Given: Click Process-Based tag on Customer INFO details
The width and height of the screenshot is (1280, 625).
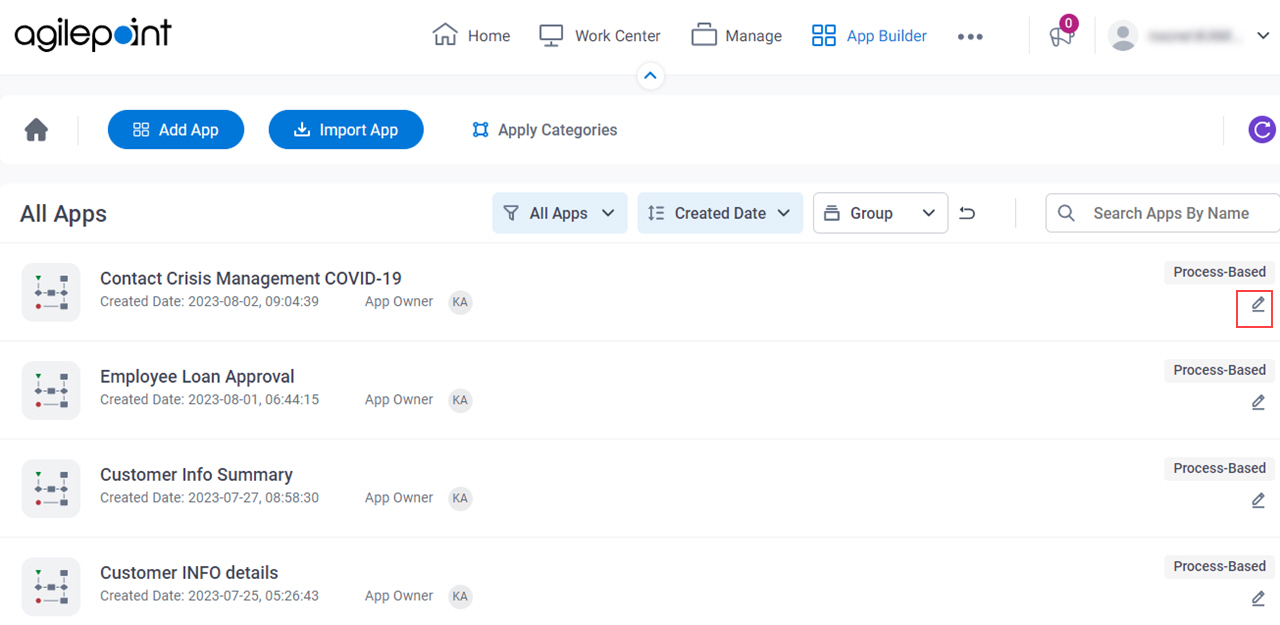Looking at the screenshot, I should (x=1219, y=566).
